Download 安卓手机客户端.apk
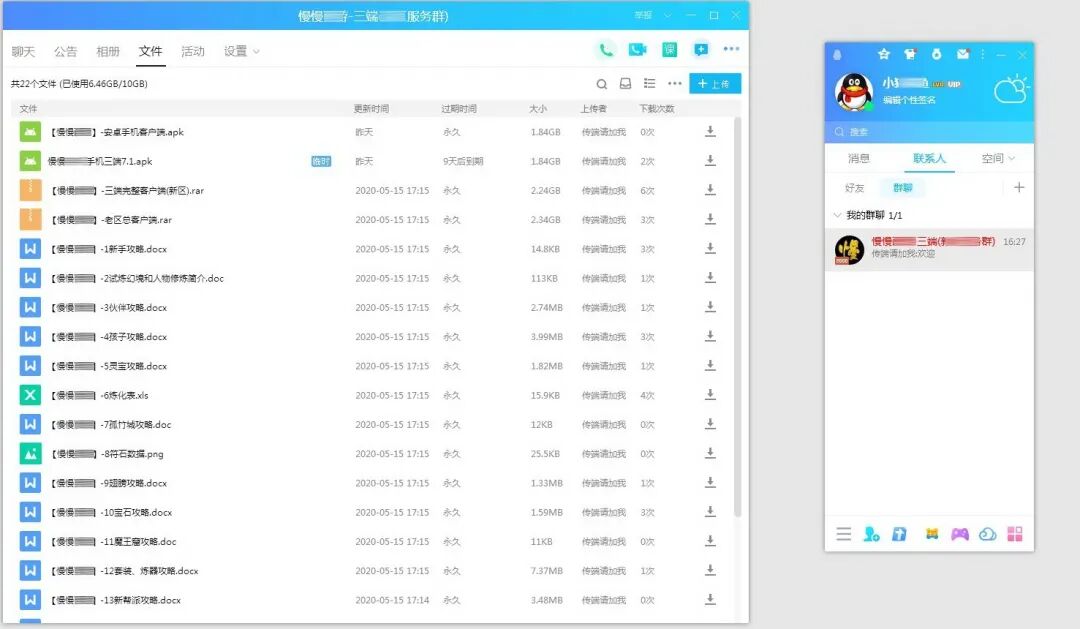The image size is (1080, 629). [710, 132]
